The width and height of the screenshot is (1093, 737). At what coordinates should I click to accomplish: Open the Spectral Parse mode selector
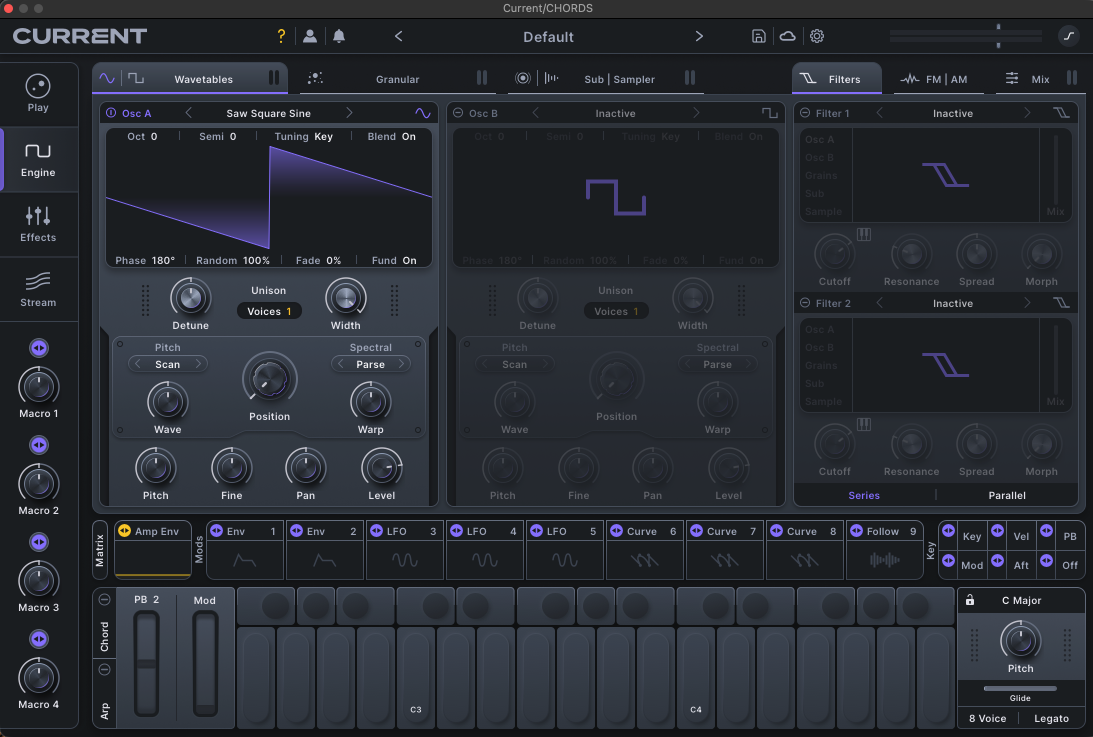(x=370, y=364)
